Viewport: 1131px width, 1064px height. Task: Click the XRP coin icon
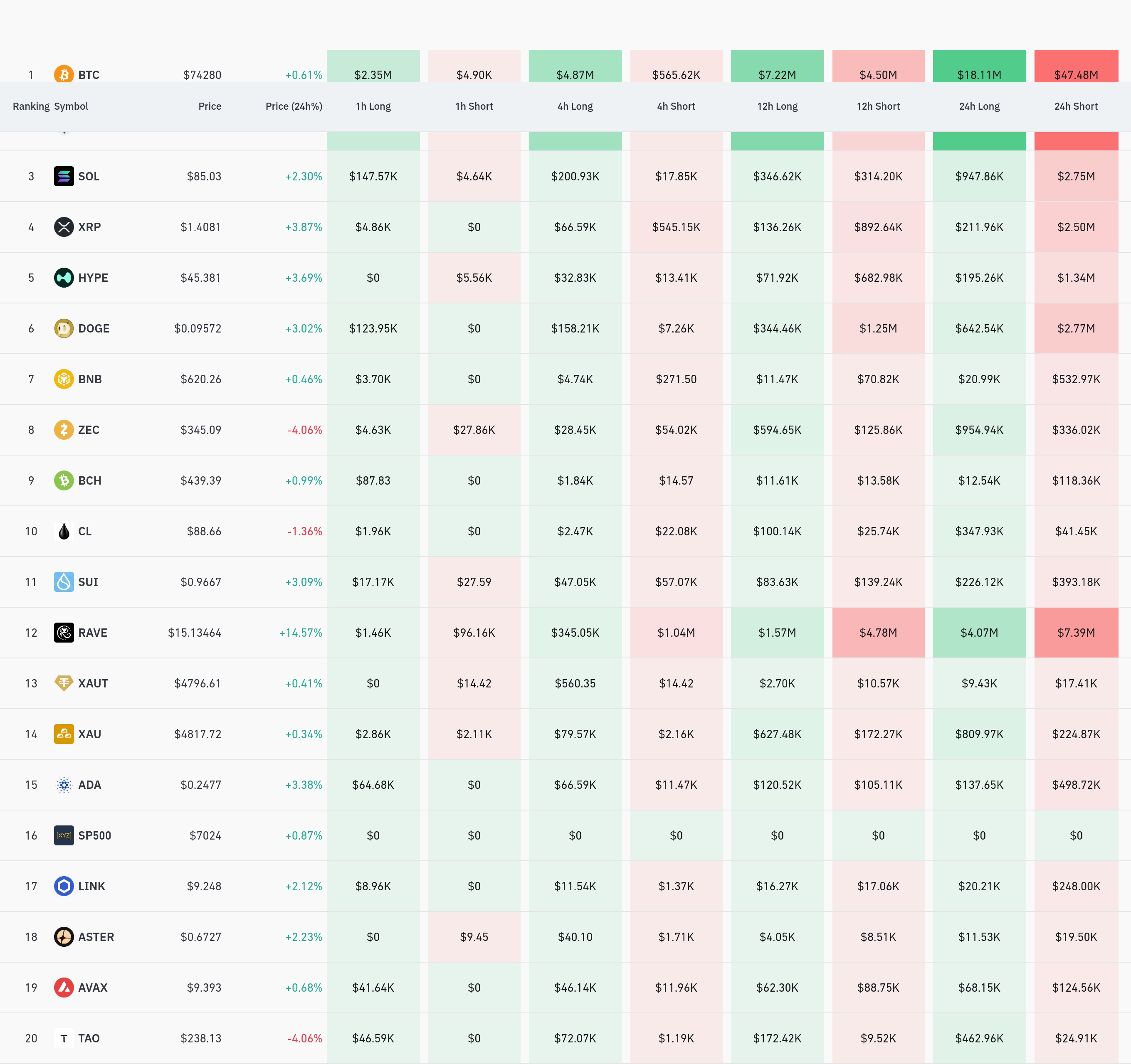64,227
